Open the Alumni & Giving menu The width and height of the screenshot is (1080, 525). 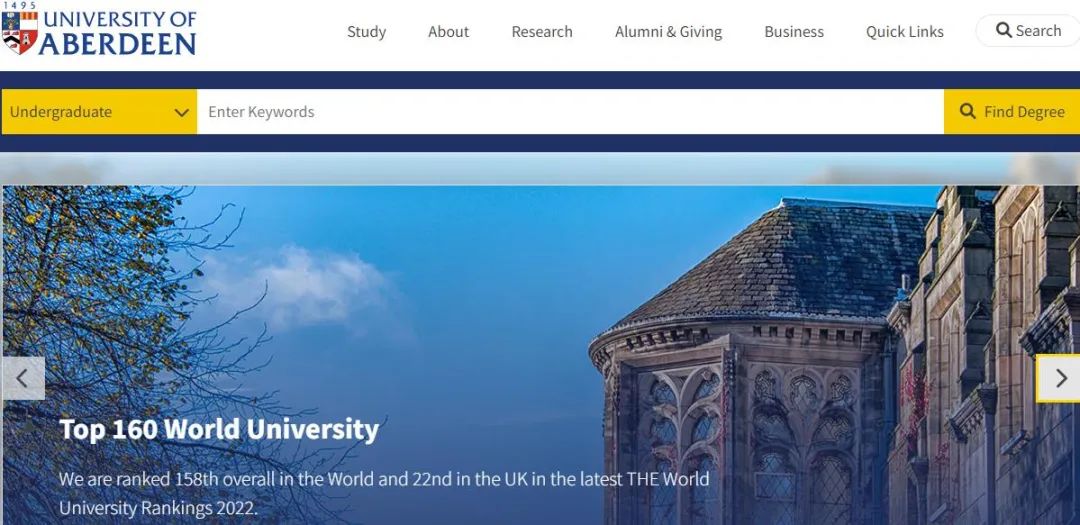click(x=668, y=32)
